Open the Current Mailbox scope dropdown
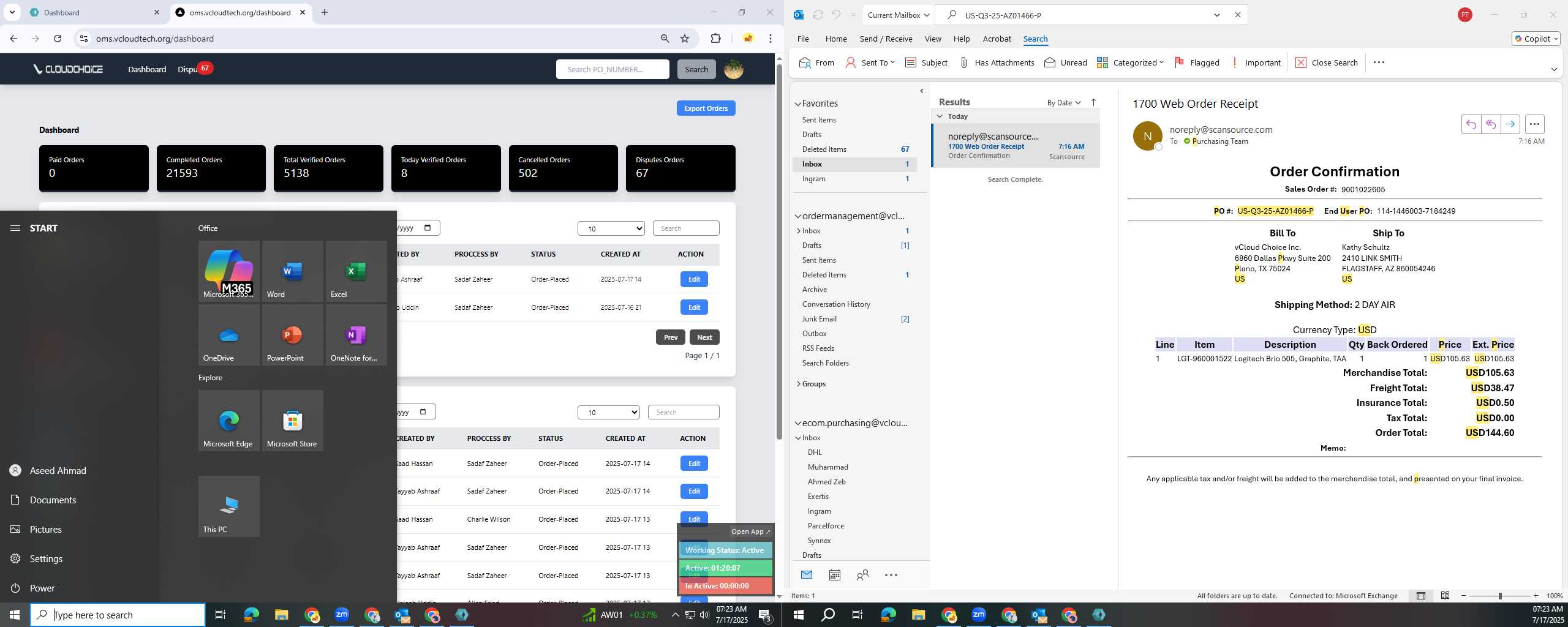This screenshot has width=1568, height=627. 899,15
